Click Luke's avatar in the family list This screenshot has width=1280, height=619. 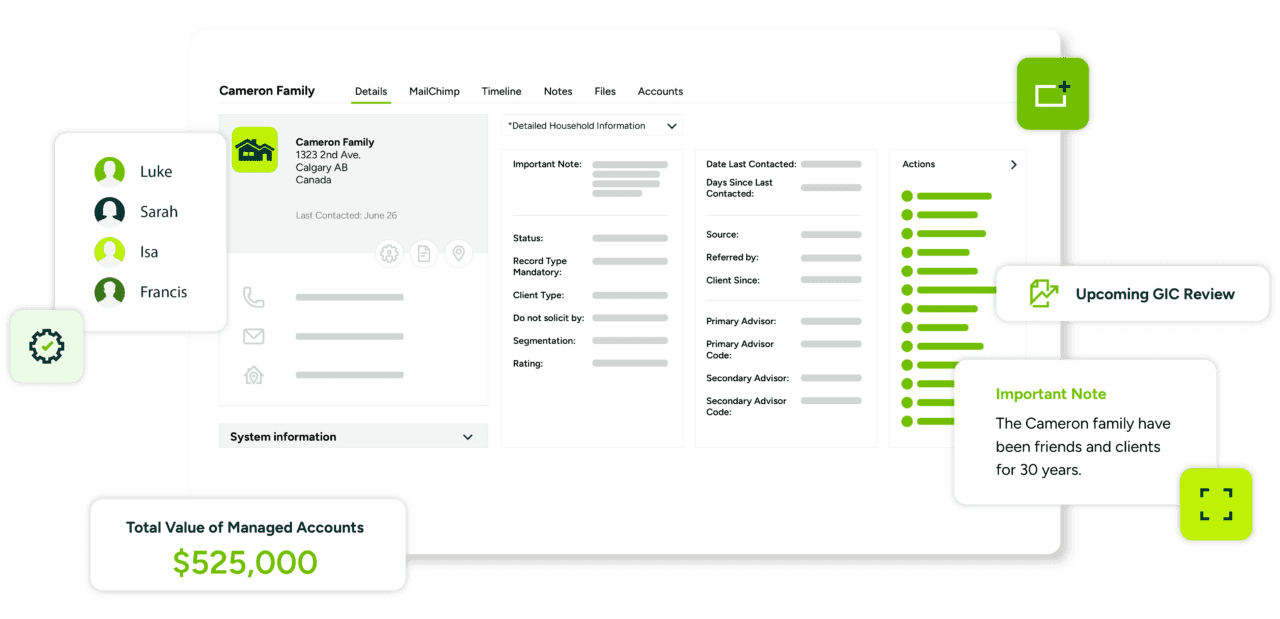(109, 171)
